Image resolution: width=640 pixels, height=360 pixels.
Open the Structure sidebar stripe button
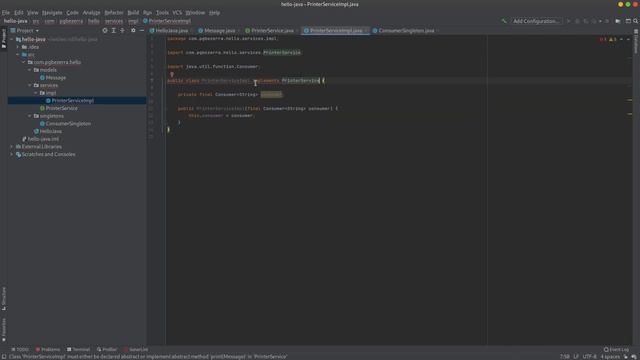coord(4,299)
